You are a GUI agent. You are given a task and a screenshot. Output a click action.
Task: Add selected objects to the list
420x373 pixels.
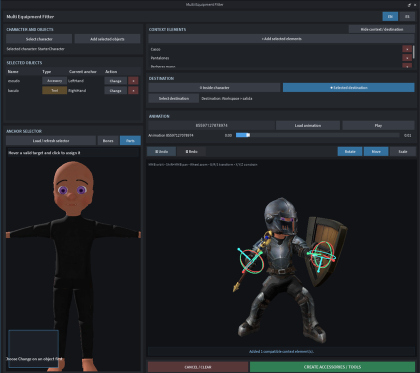coord(107,39)
